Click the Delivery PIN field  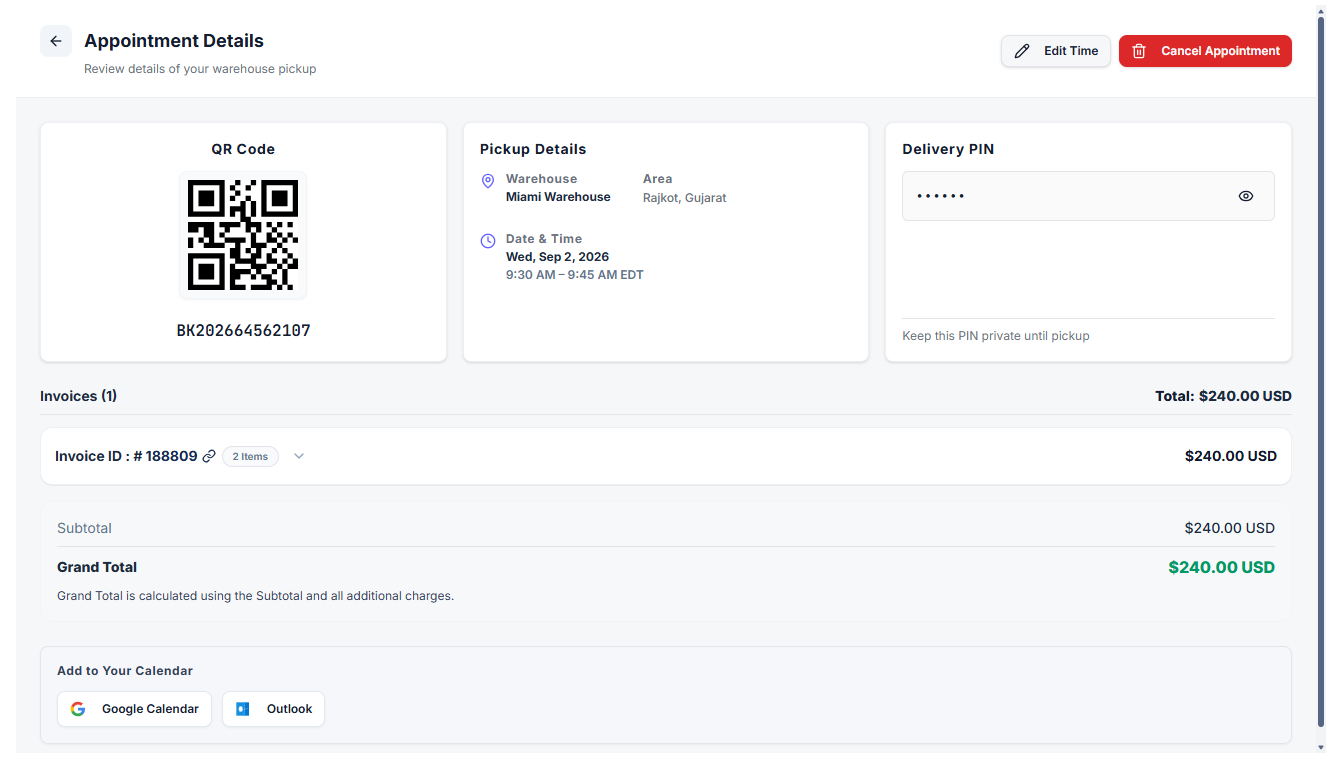coord(1088,196)
